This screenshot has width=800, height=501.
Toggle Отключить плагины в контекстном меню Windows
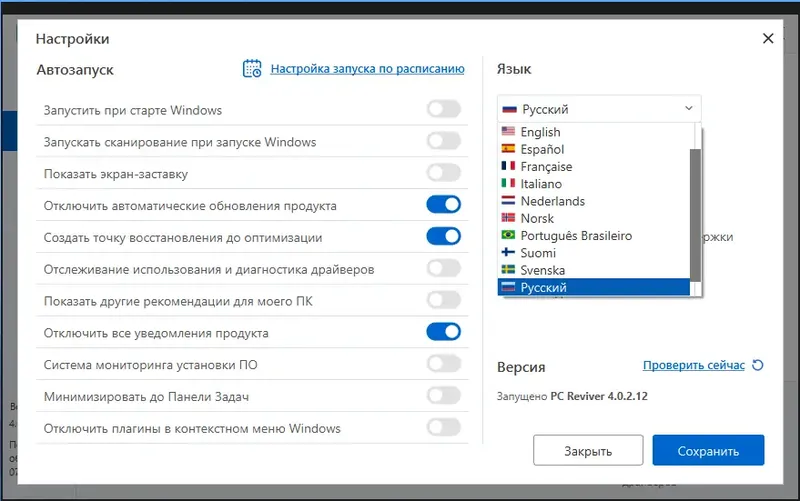444,427
